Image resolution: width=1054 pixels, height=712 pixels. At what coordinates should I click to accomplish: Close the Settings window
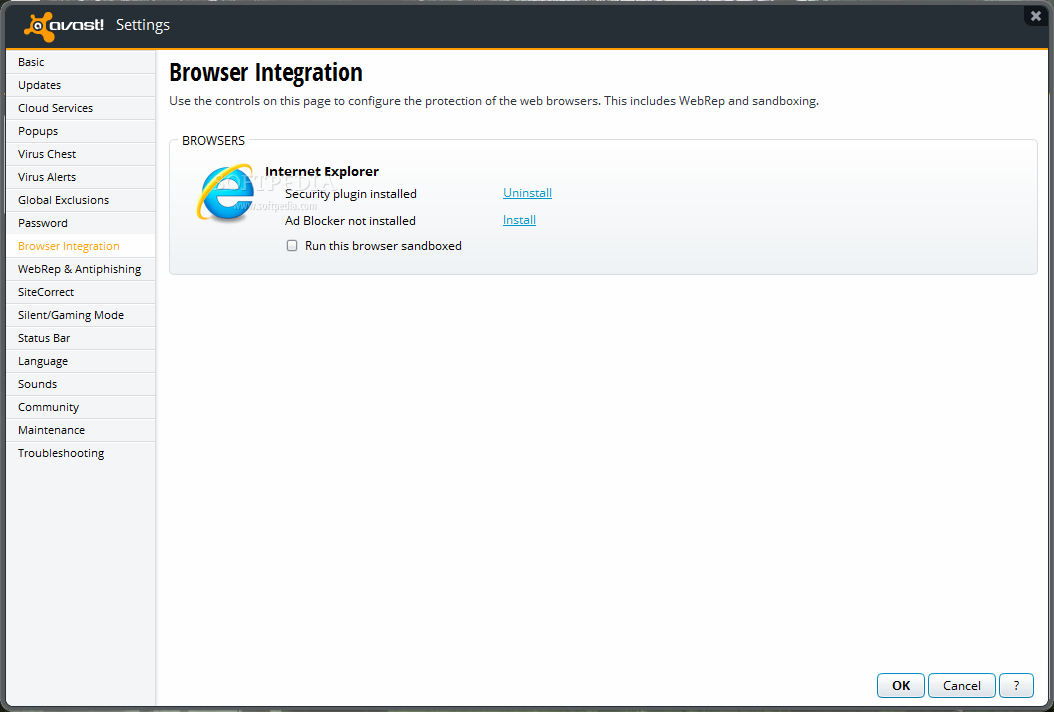pyautogui.click(x=1036, y=15)
